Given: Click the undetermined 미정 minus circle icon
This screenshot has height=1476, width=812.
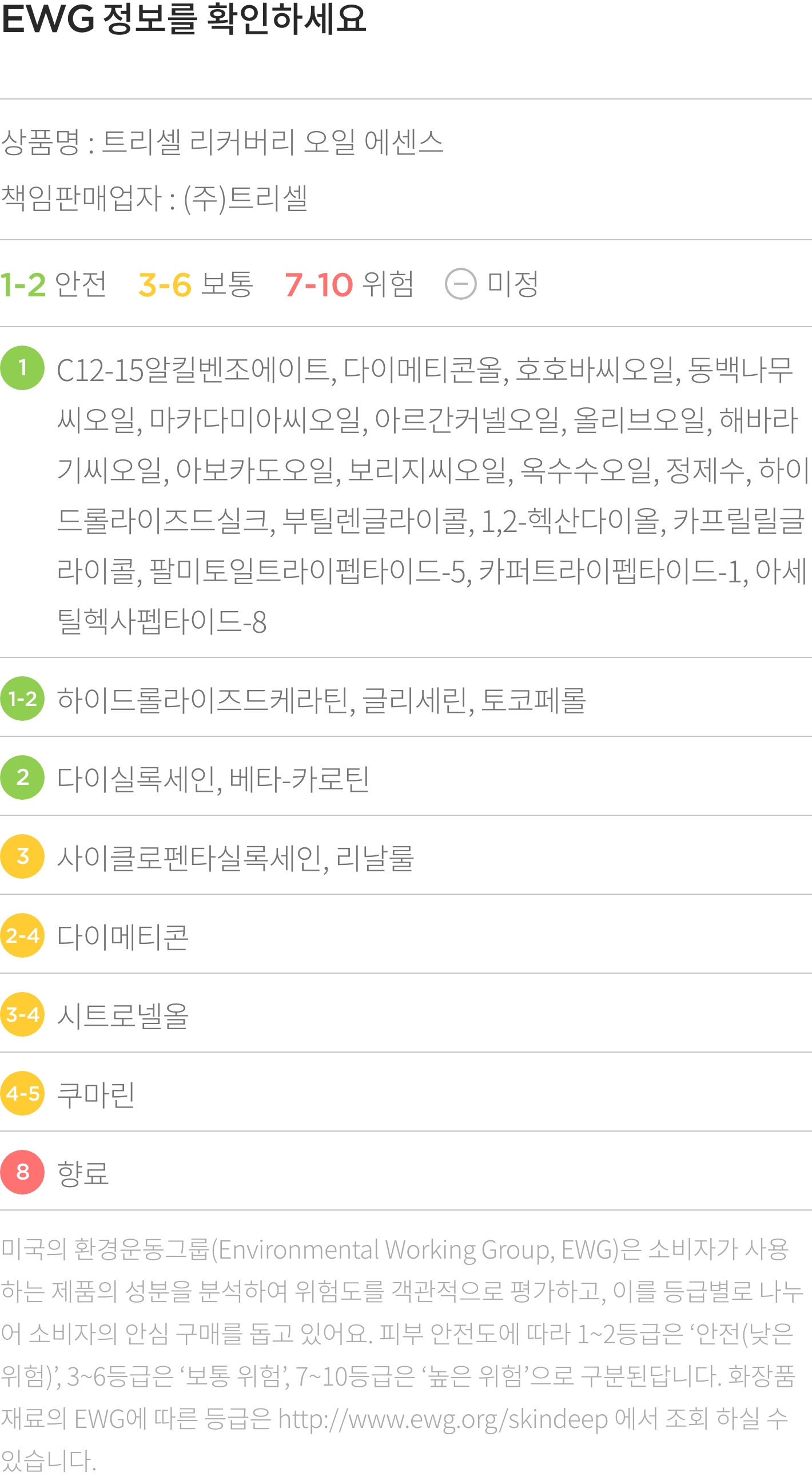Looking at the screenshot, I should coord(460,284).
